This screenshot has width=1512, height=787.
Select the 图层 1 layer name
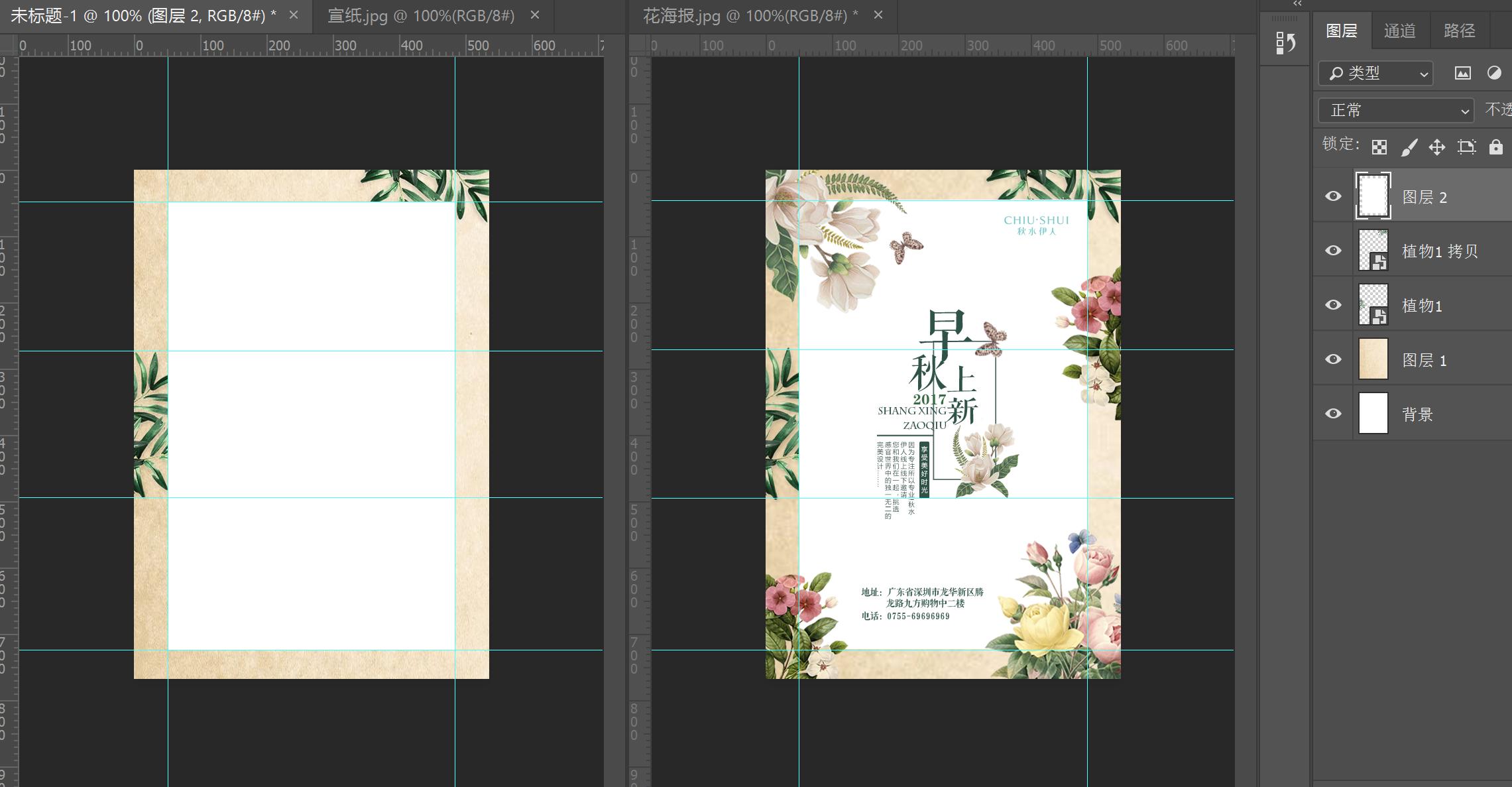tap(1424, 360)
